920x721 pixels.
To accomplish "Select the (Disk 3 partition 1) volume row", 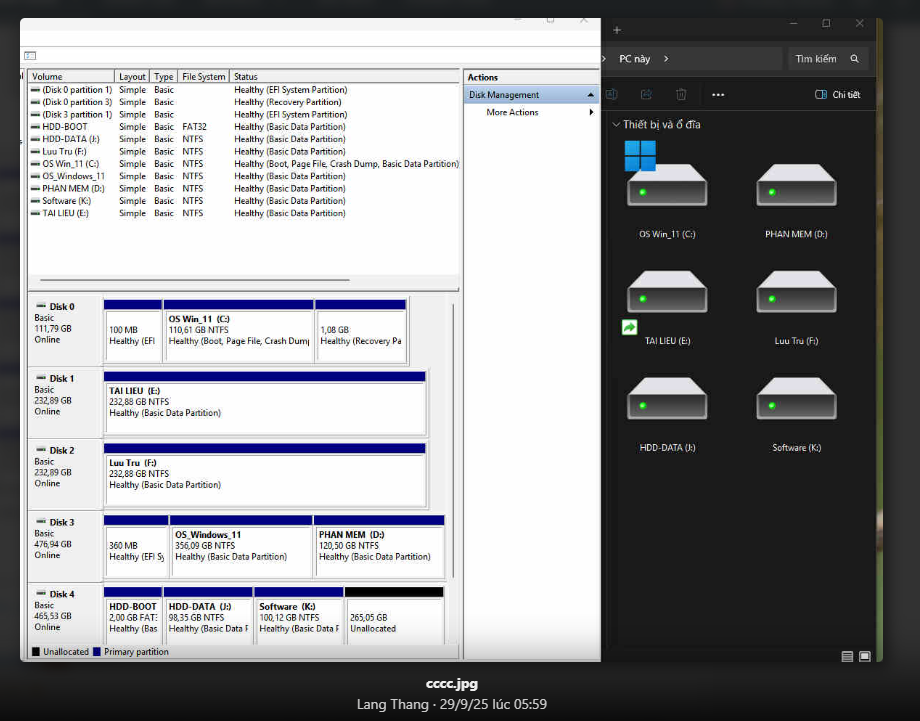I will 244,114.
